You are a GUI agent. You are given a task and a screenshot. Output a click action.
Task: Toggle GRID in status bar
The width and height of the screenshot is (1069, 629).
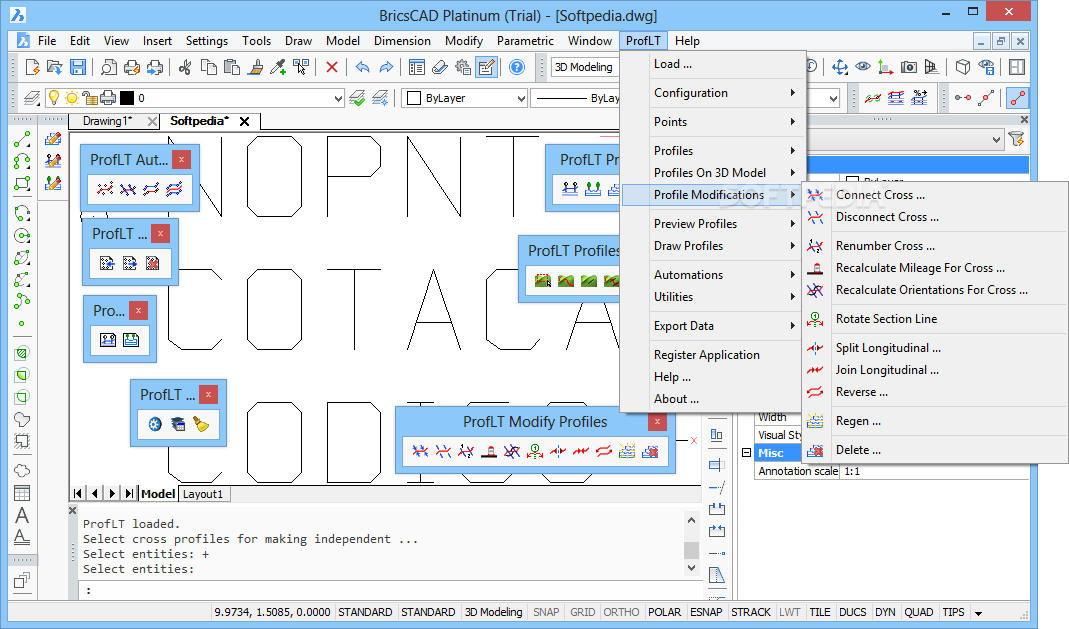point(582,612)
